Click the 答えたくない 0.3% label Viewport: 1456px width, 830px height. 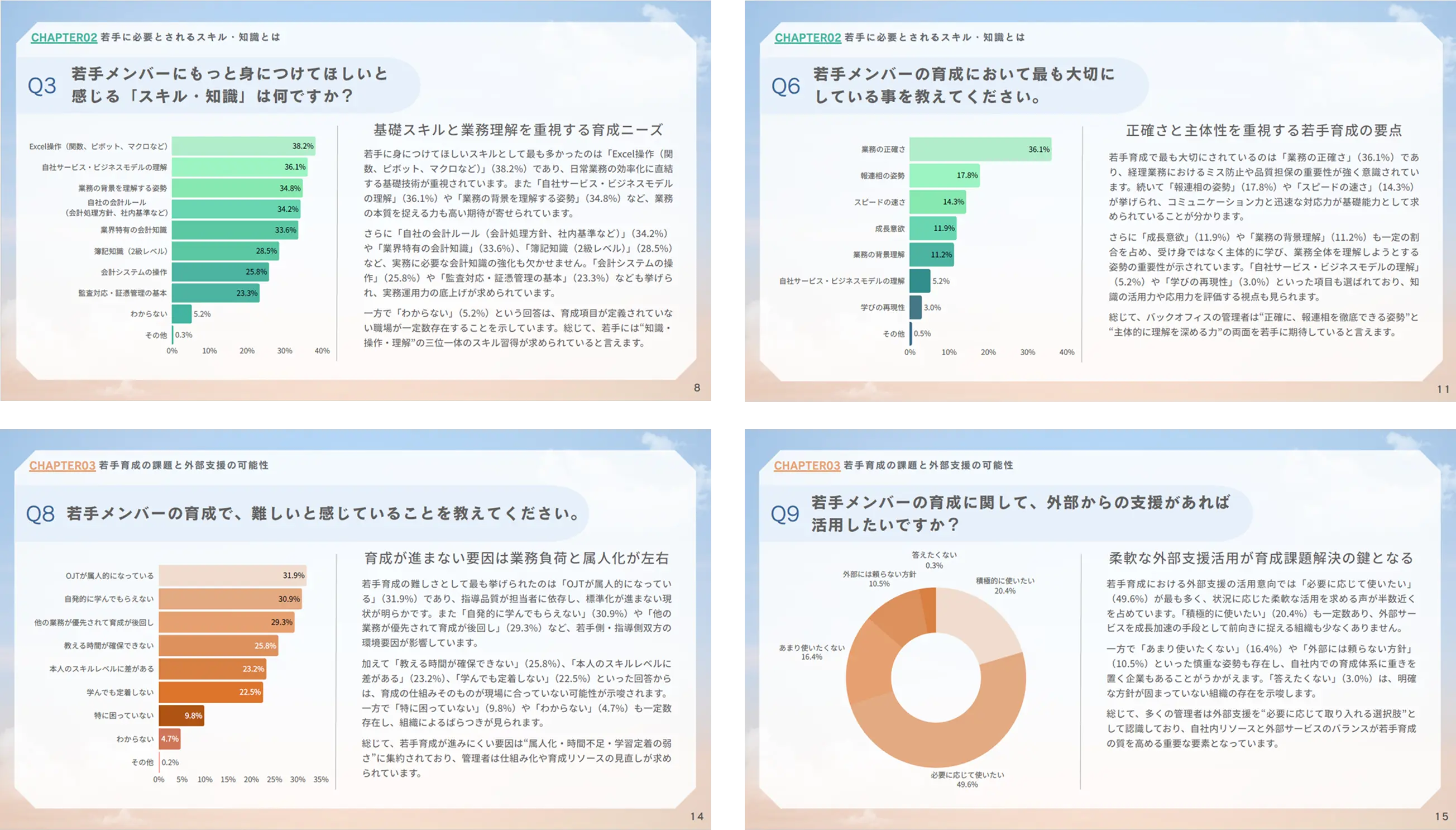click(x=934, y=560)
